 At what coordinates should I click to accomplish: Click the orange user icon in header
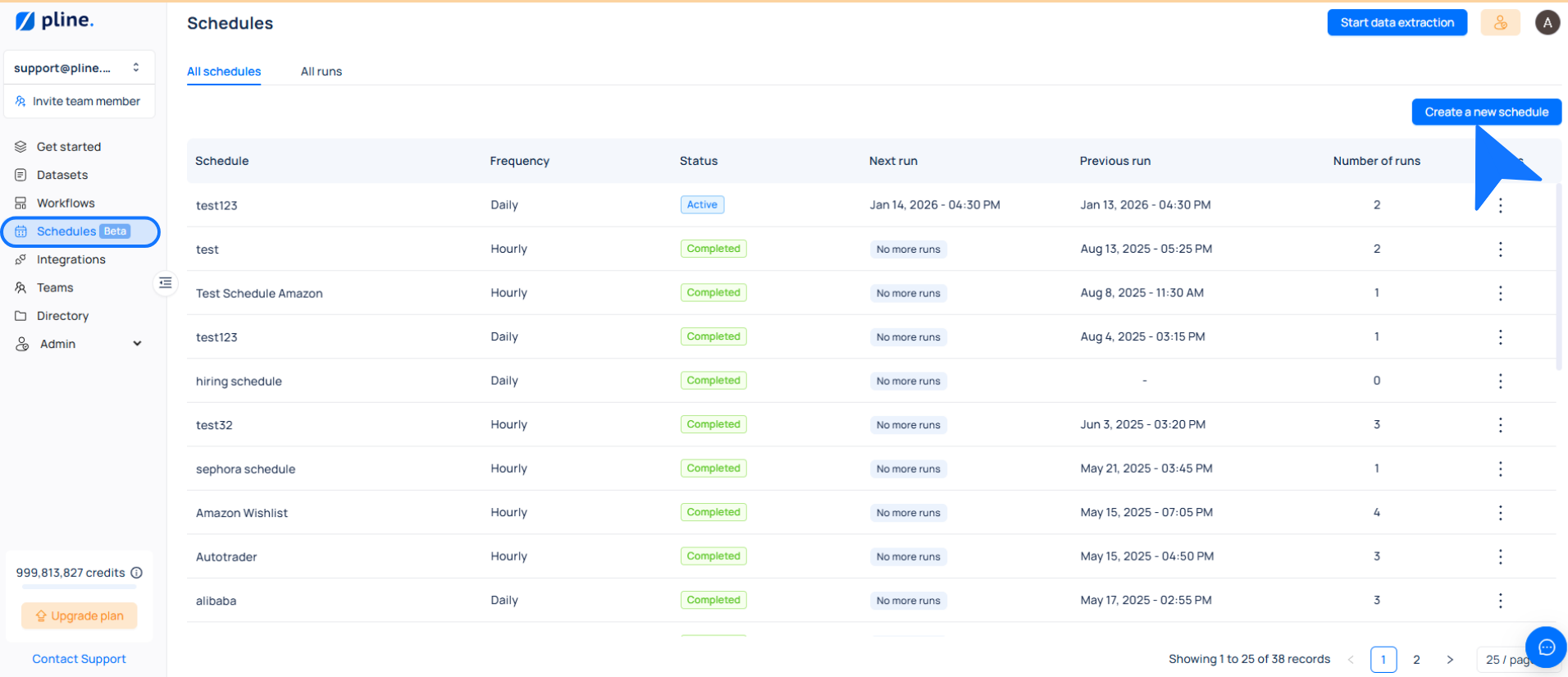pyautogui.click(x=1500, y=23)
